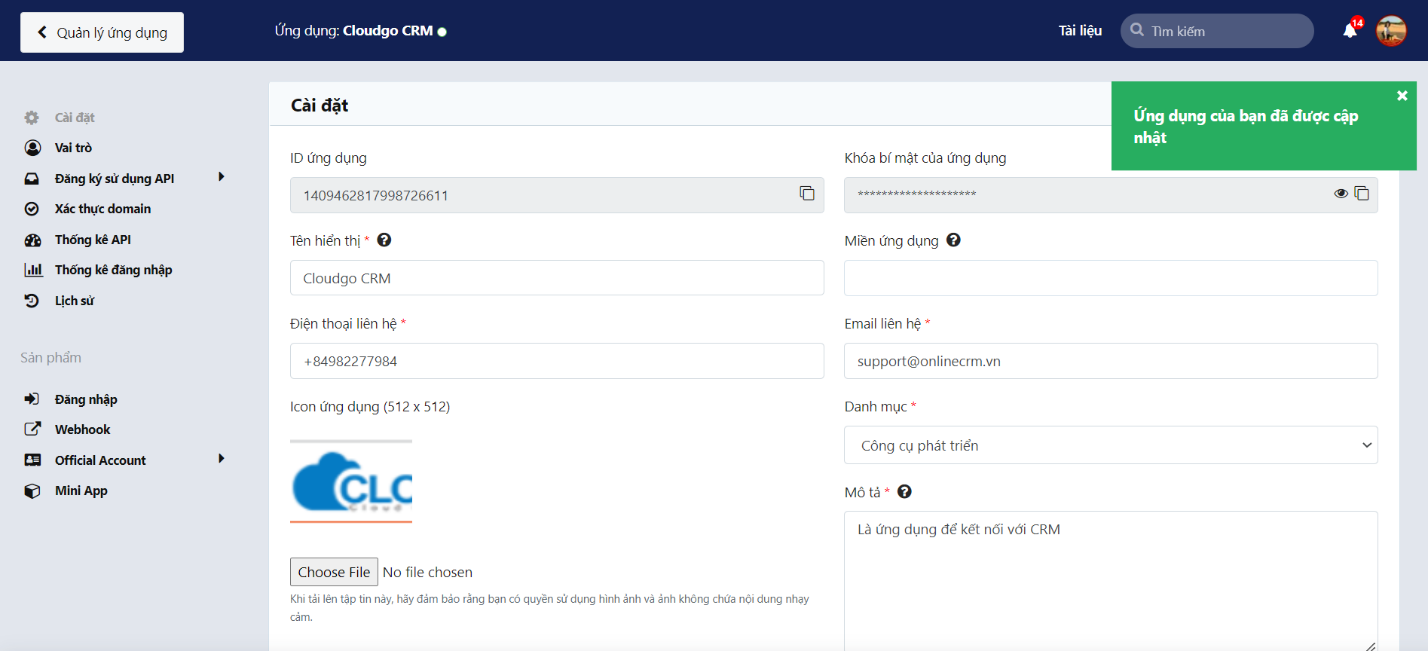Click the Tìm kiếm search field
This screenshot has height=651, width=1428.
pos(1216,30)
